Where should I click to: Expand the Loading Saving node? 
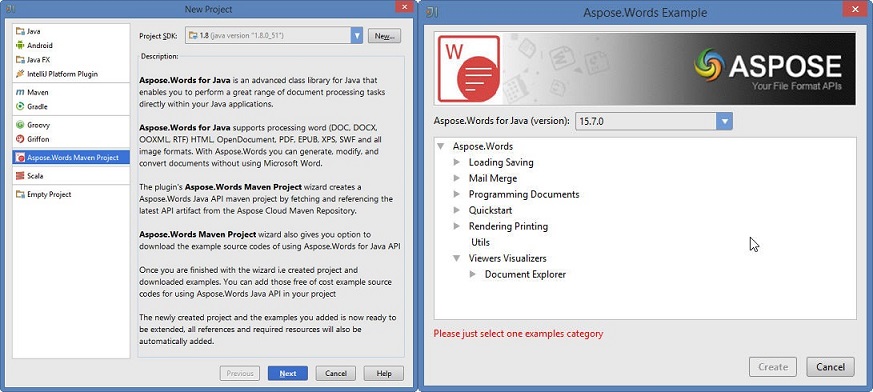coord(457,163)
